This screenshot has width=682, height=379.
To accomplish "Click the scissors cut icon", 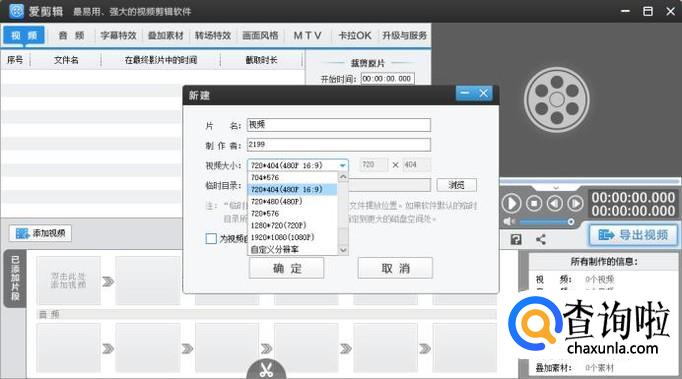I will tap(266, 369).
